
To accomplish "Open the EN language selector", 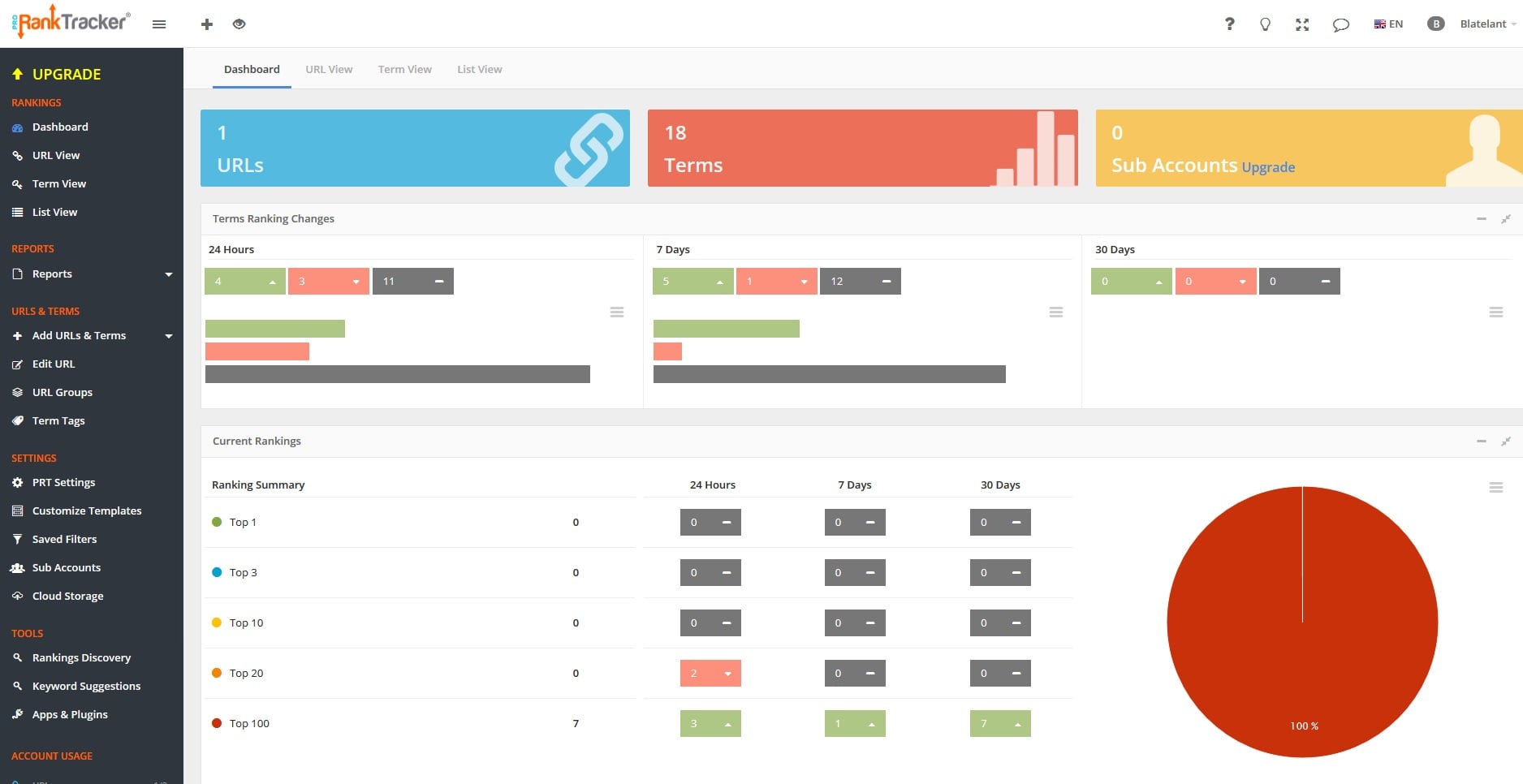I will tap(1388, 24).
